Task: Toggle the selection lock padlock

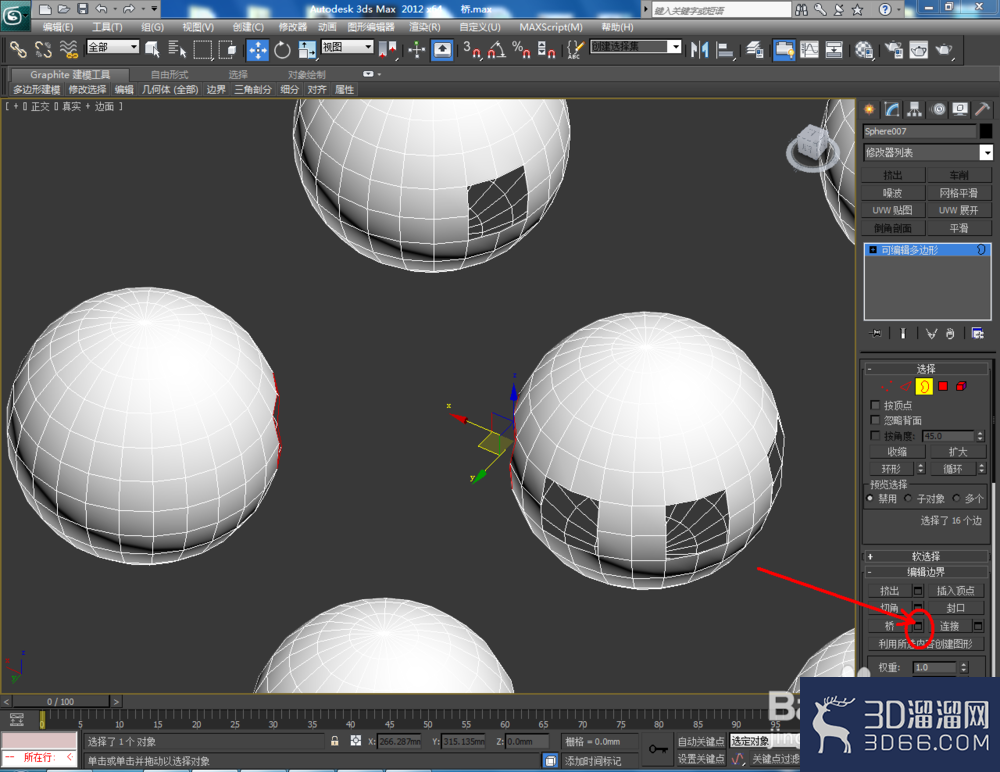Action: coord(334,741)
